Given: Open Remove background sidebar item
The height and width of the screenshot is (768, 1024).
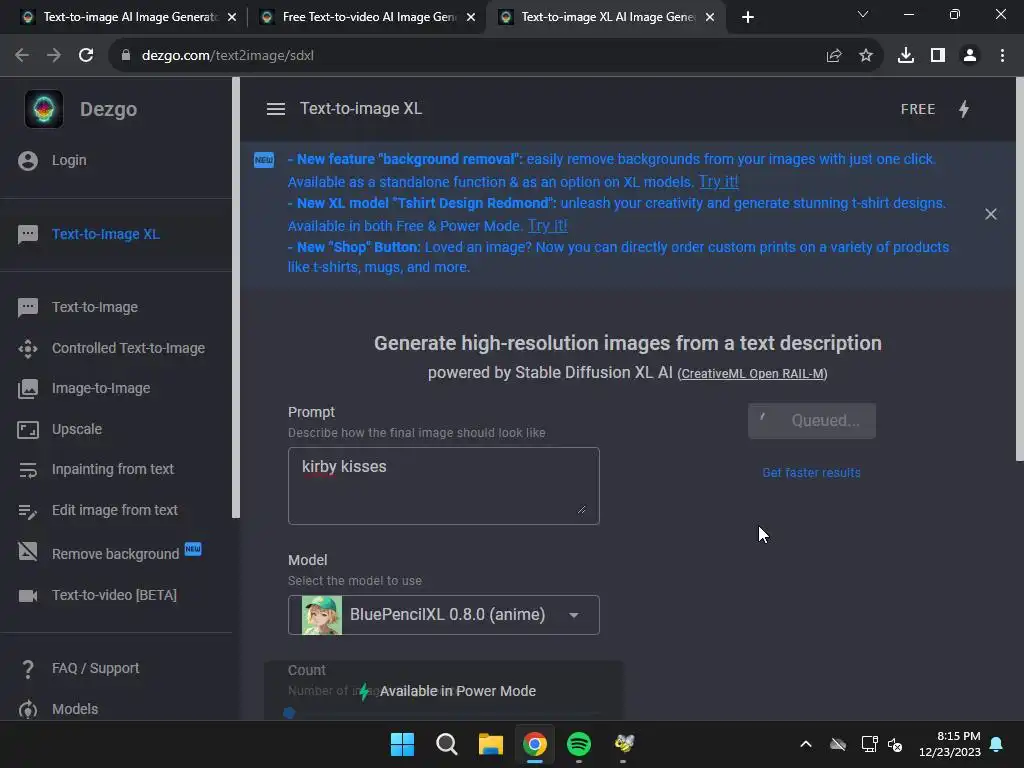Looking at the screenshot, I should pos(116,554).
